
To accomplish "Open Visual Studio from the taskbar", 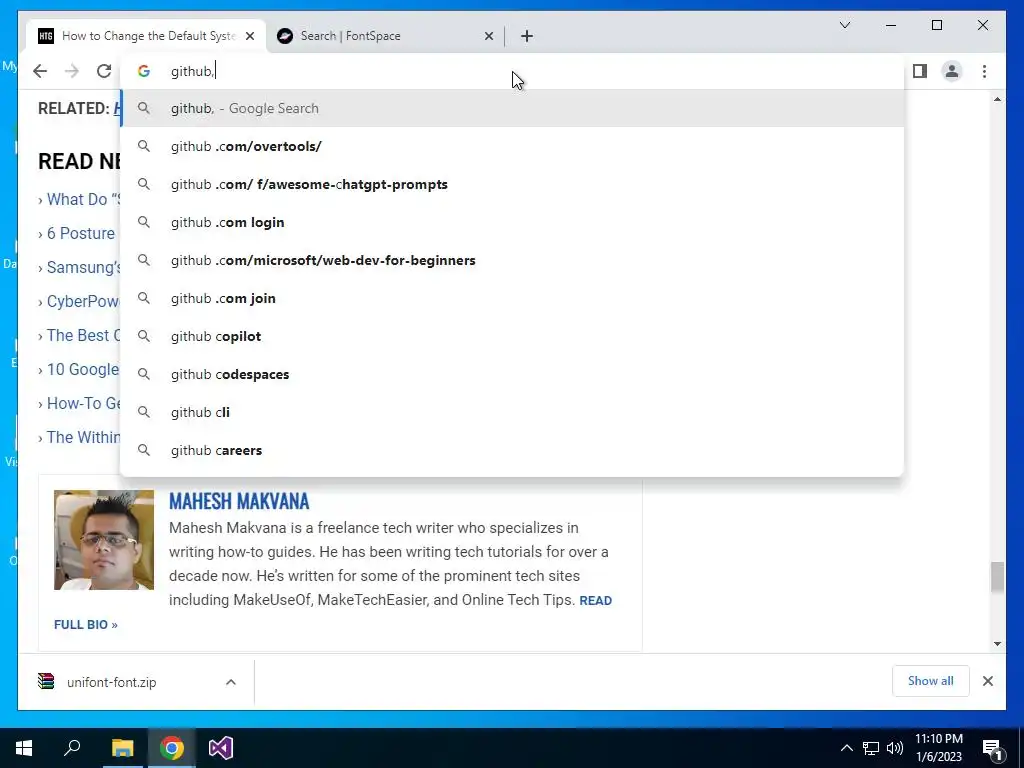I will tap(221, 748).
